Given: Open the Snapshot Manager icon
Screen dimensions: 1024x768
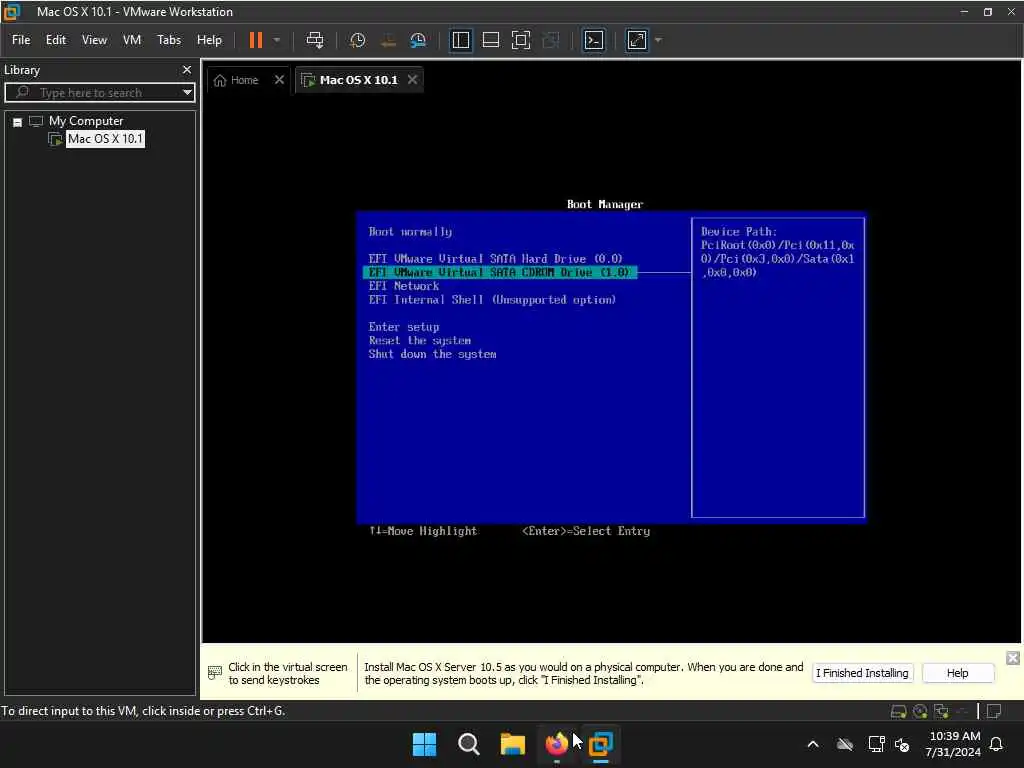Looking at the screenshot, I should coord(418,40).
